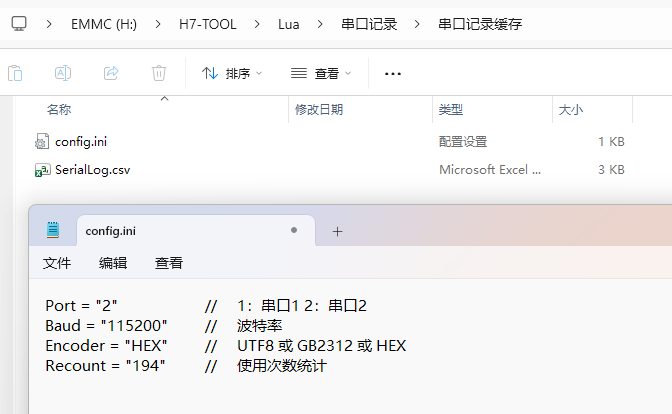Click 串口记录缓存 in the breadcrumb
The image size is (672, 414).
pyautogui.click(x=480, y=24)
